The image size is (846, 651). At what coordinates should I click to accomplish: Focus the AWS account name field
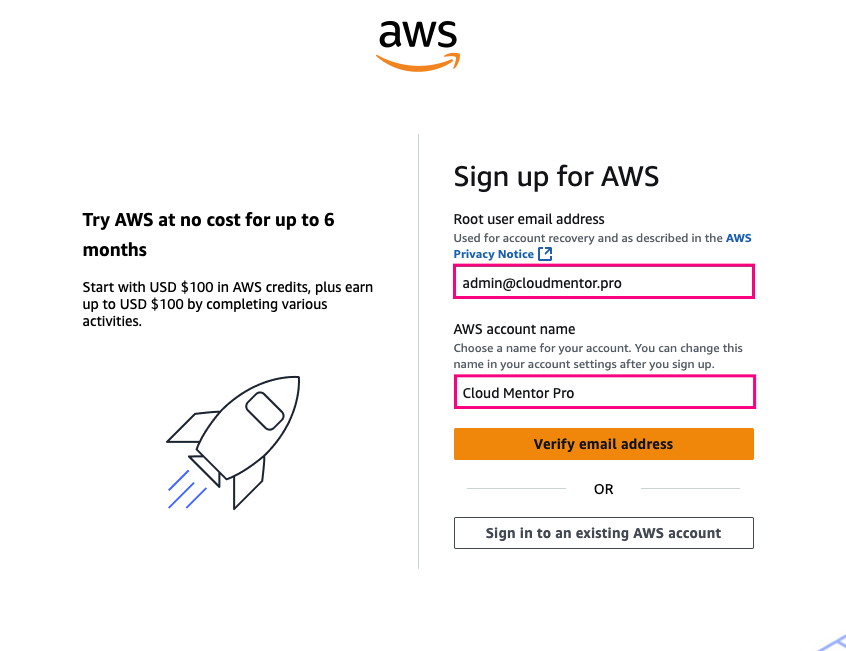click(x=603, y=393)
